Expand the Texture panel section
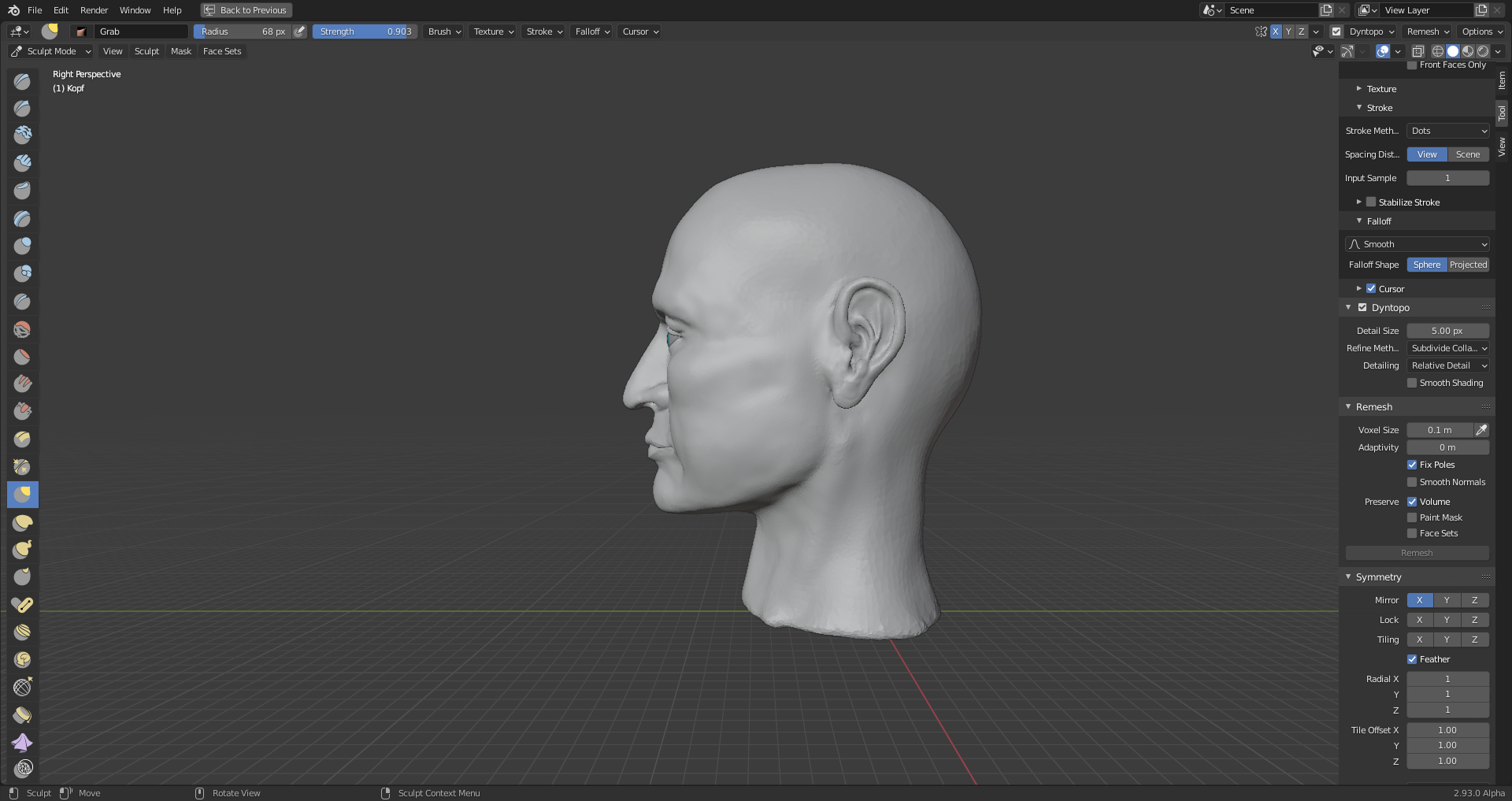The image size is (1512, 801). click(1381, 89)
